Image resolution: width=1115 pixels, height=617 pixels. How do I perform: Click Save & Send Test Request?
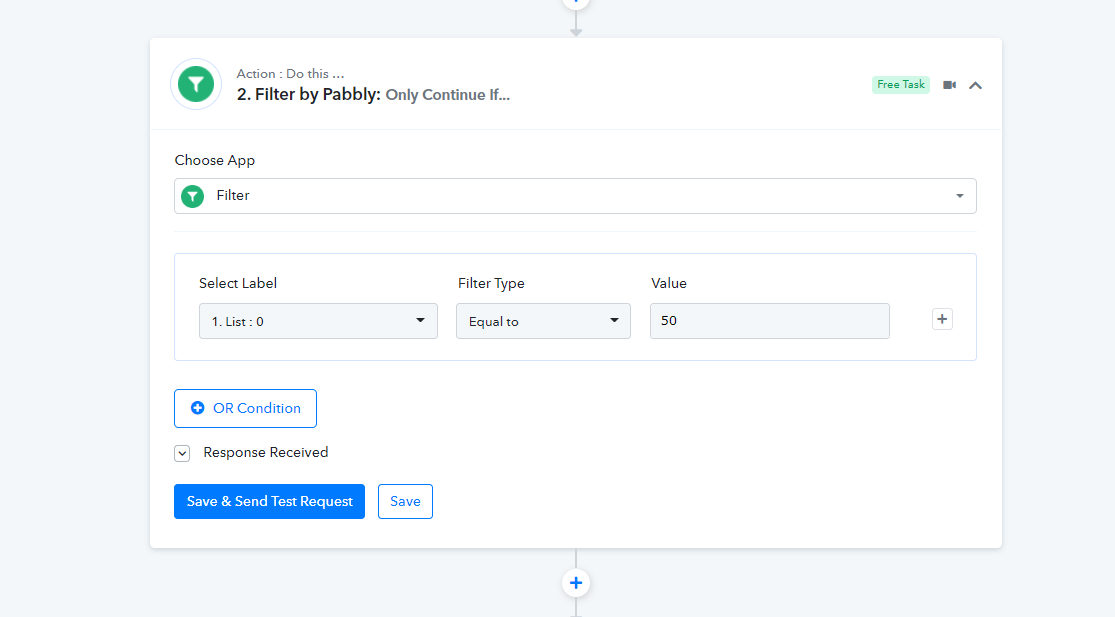270,502
